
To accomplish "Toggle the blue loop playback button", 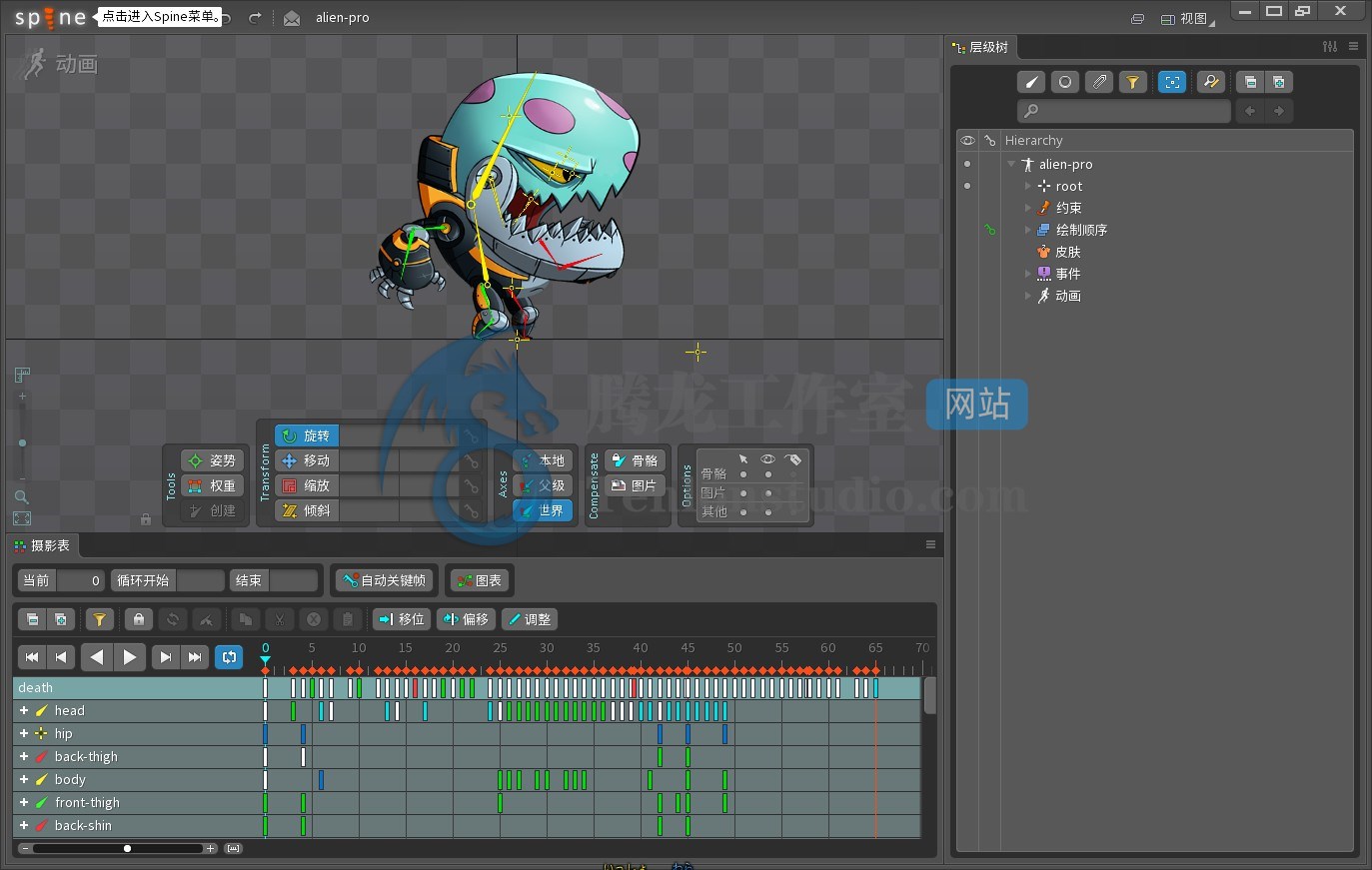I will (229, 656).
